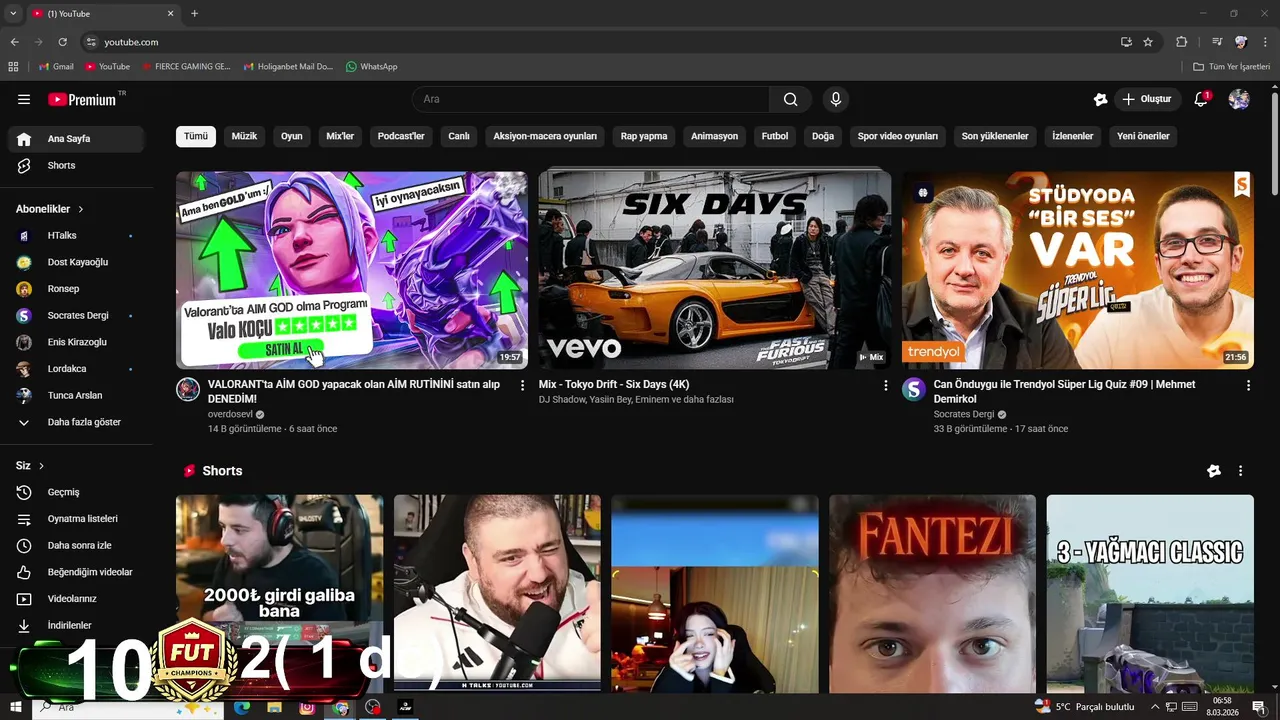
Task: Select the Animasyon filter chip
Action: tap(715, 136)
